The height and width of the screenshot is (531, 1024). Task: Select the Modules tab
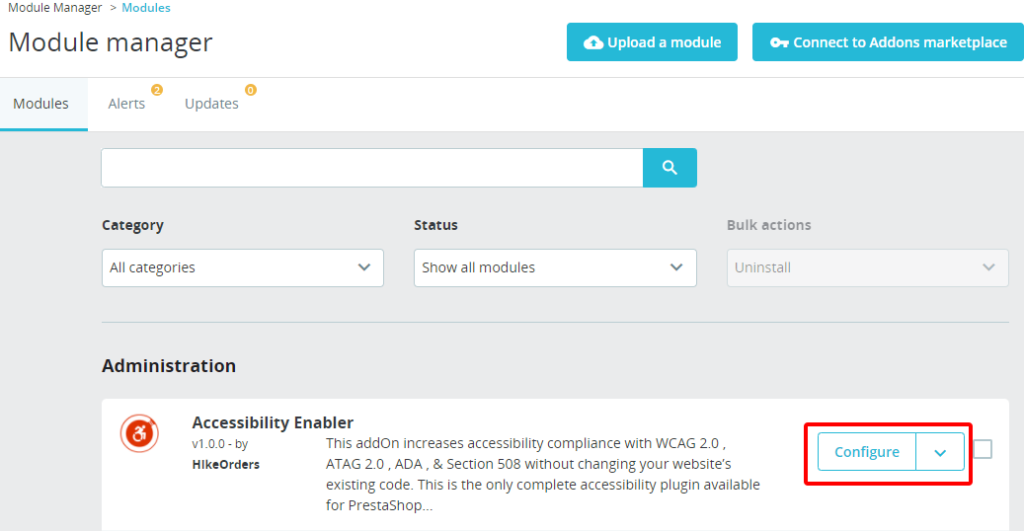click(x=41, y=104)
